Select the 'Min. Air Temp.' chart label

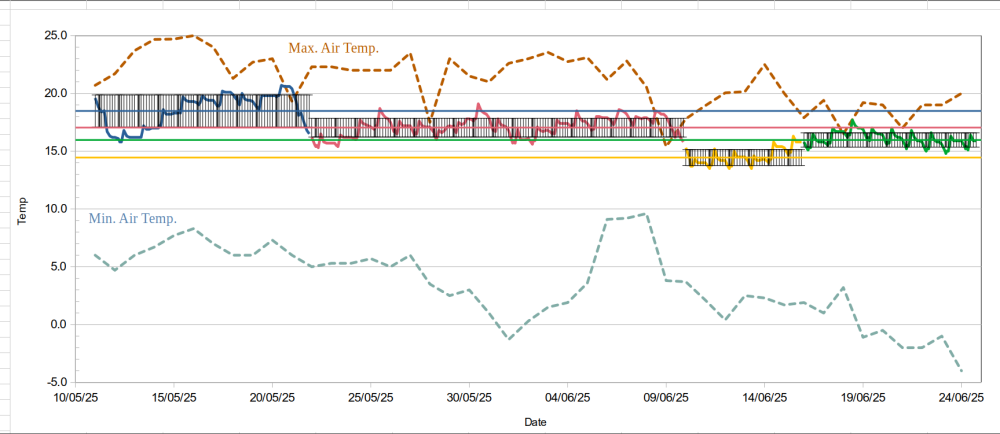click(x=133, y=219)
